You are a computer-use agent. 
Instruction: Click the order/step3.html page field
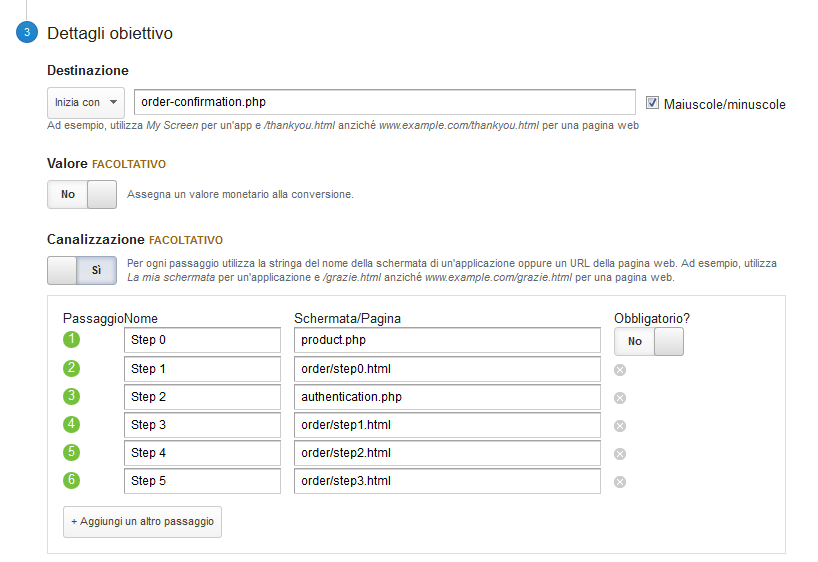pos(447,481)
